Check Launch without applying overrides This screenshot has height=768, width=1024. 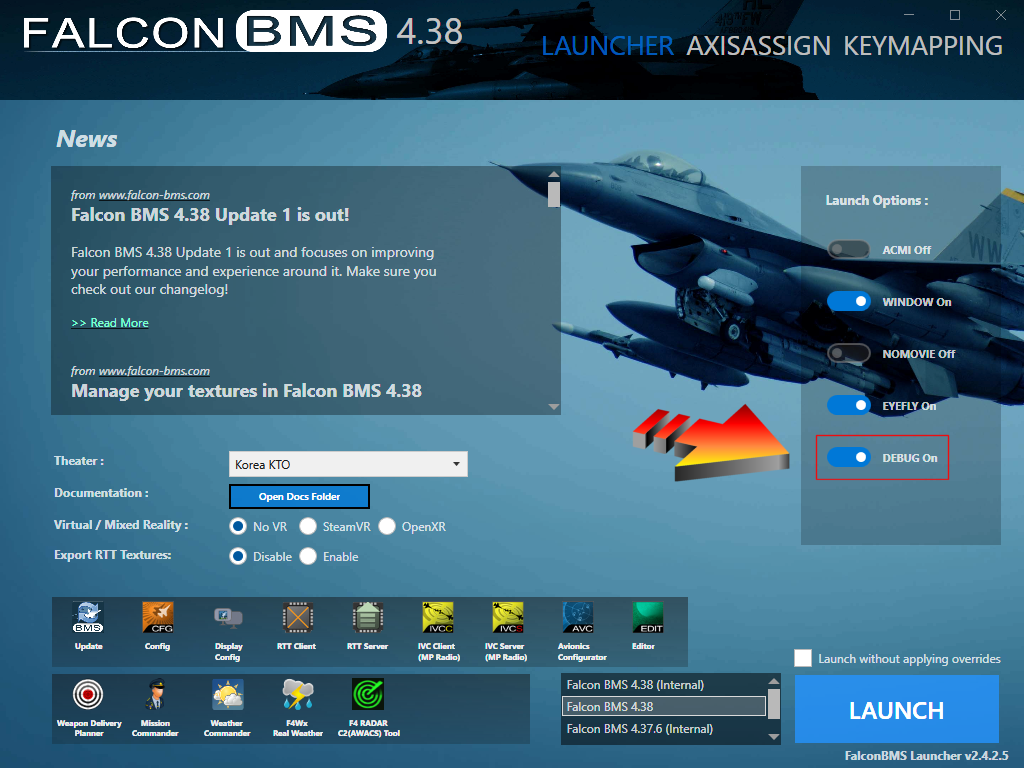pyautogui.click(x=803, y=658)
